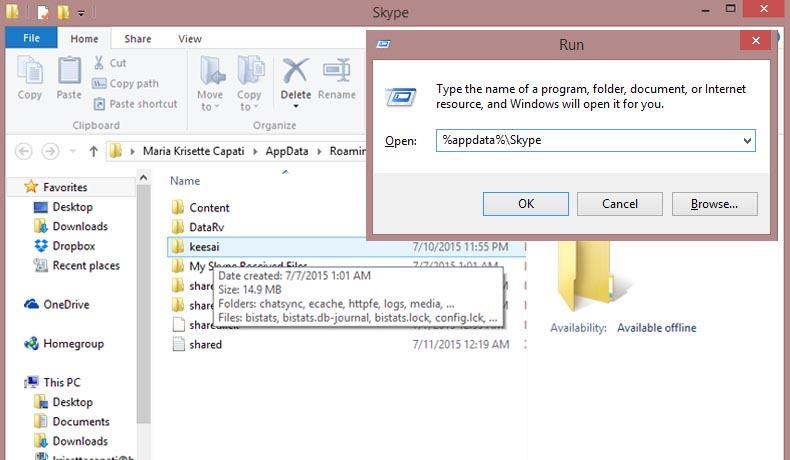The width and height of the screenshot is (790, 460).
Task: Click Maria Krisette Capati in address bar
Action: click(x=193, y=151)
